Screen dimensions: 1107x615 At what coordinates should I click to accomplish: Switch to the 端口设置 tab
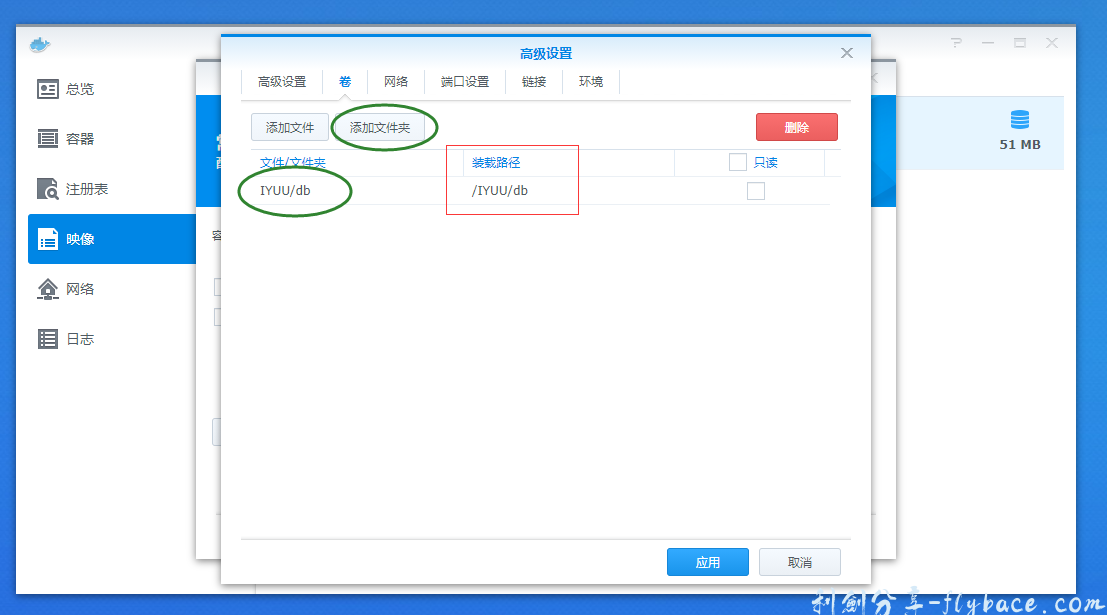(464, 82)
